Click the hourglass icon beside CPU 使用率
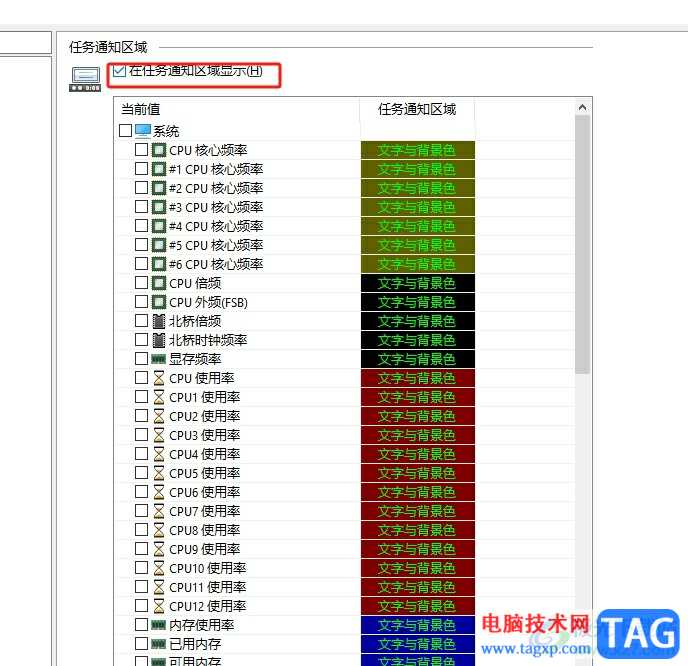This screenshot has height=666, width=688. pyautogui.click(x=159, y=378)
